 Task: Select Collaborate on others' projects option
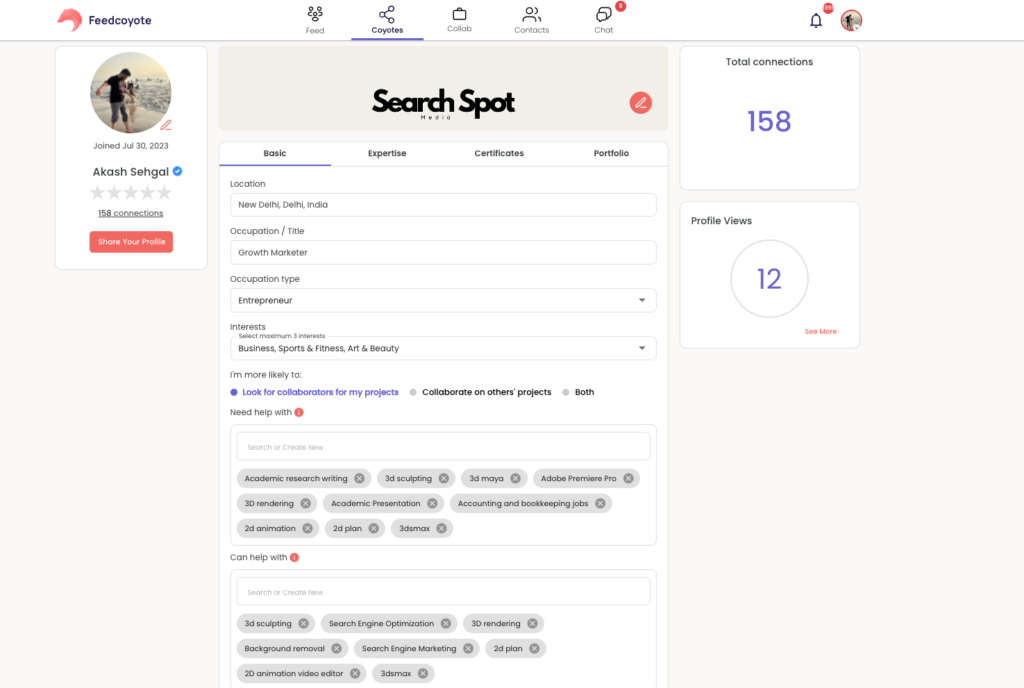click(x=414, y=392)
